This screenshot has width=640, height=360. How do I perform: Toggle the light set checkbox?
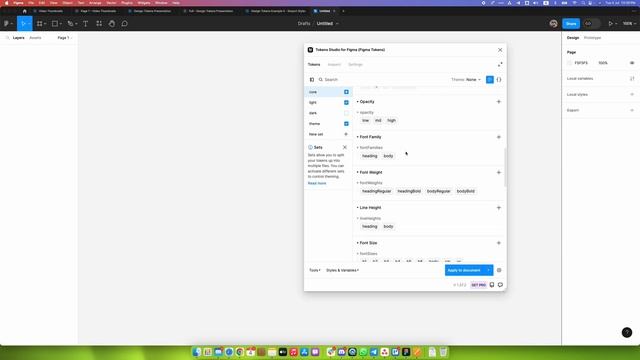346,102
